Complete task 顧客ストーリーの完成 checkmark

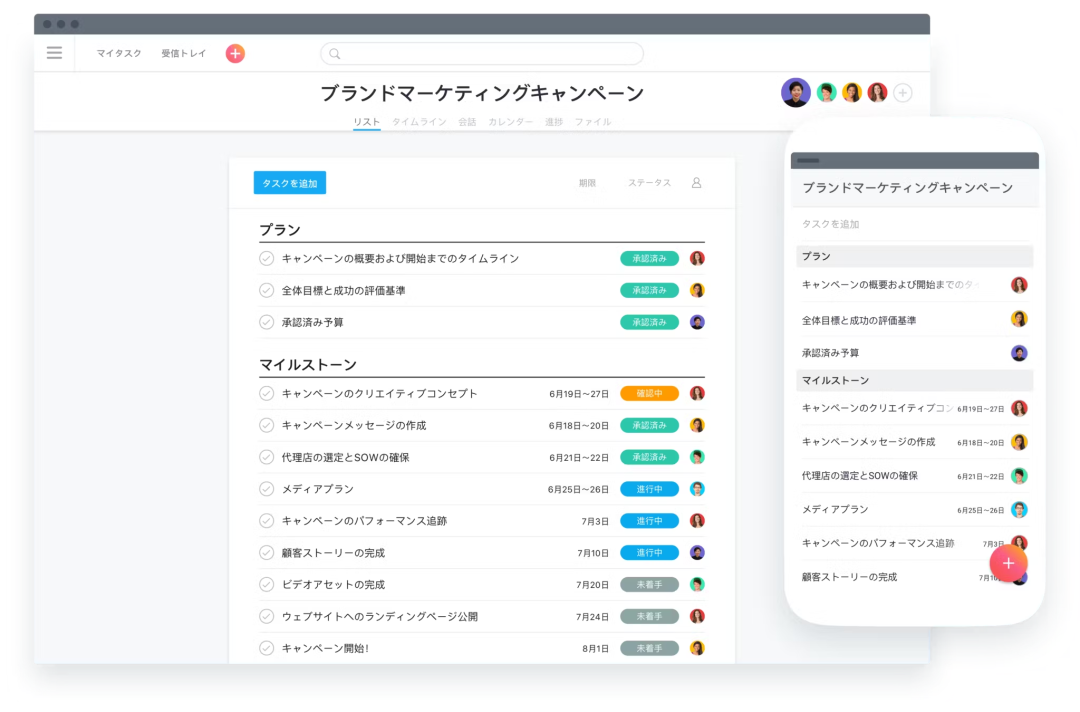pyautogui.click(x=267, y=552)
